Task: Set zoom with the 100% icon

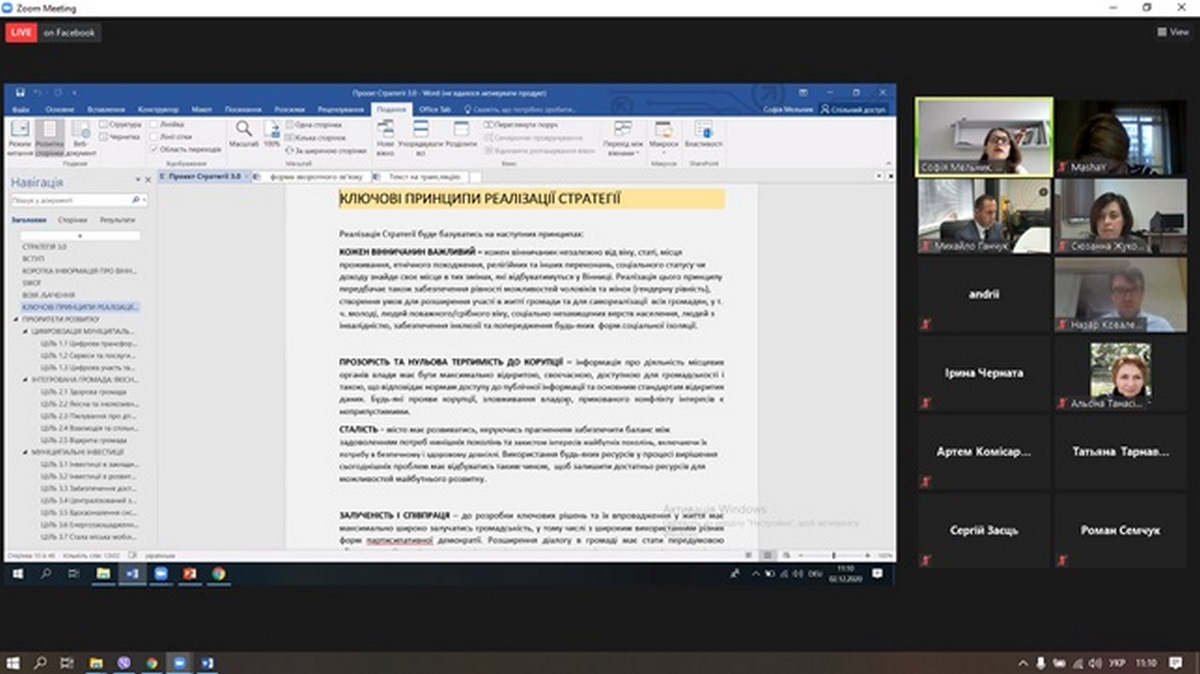Action: pyautogui.click(x=272, y=134)
